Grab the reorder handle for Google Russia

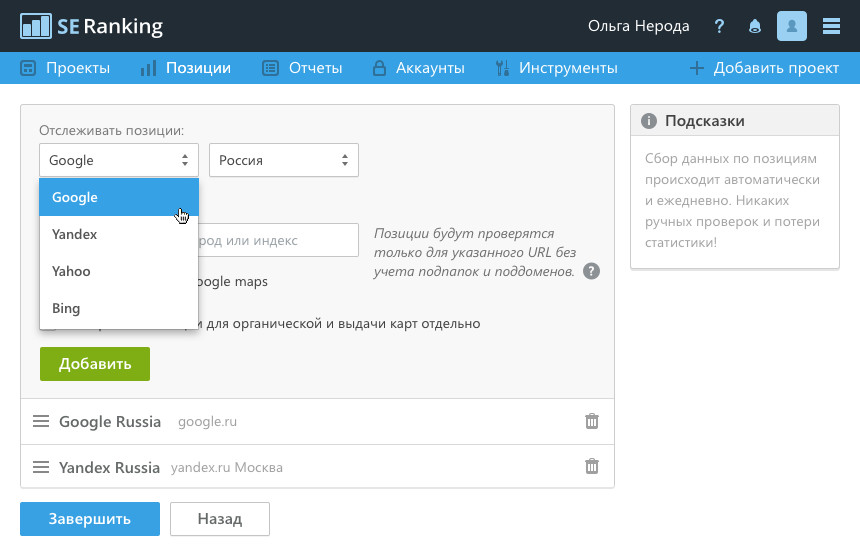[41, 421]
